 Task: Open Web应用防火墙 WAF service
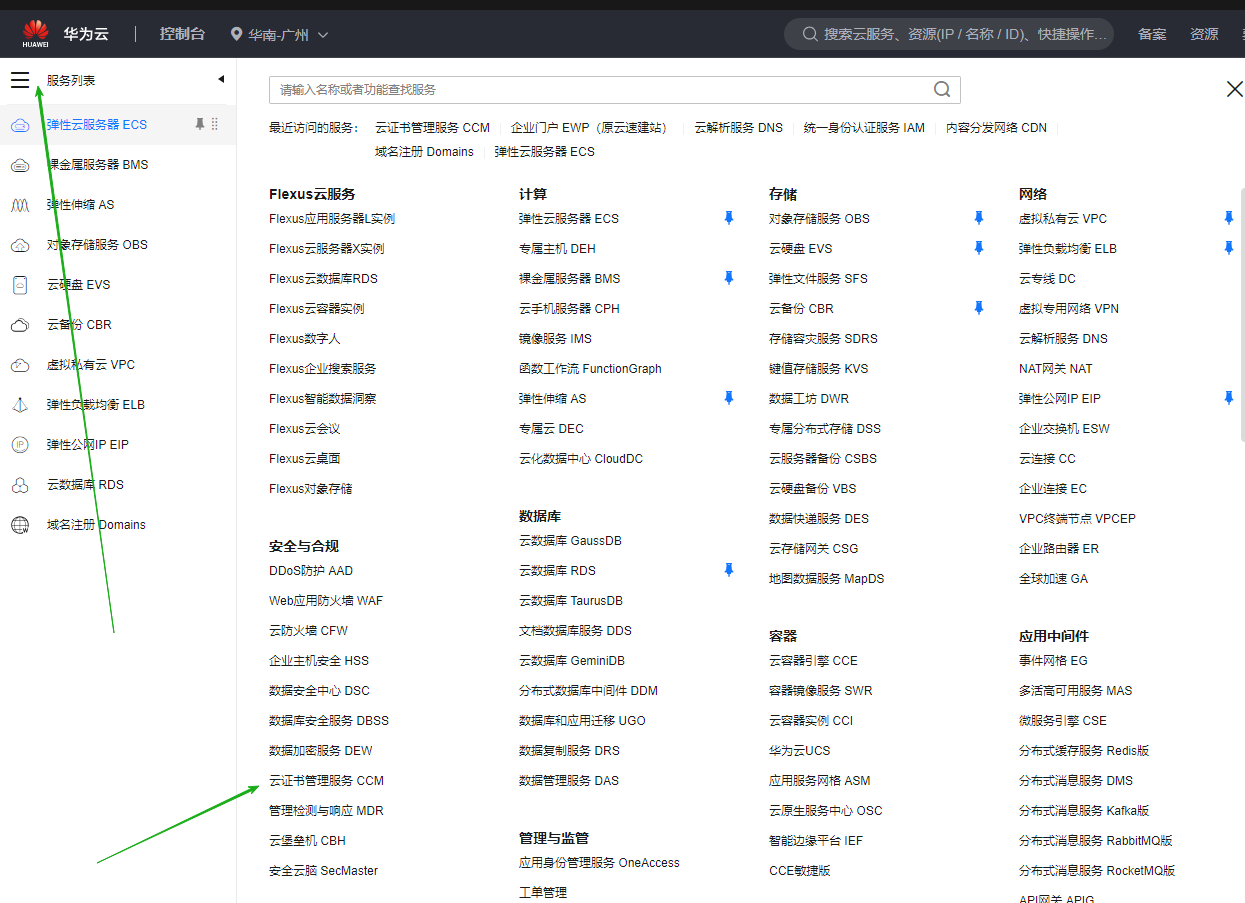point(326,601)
